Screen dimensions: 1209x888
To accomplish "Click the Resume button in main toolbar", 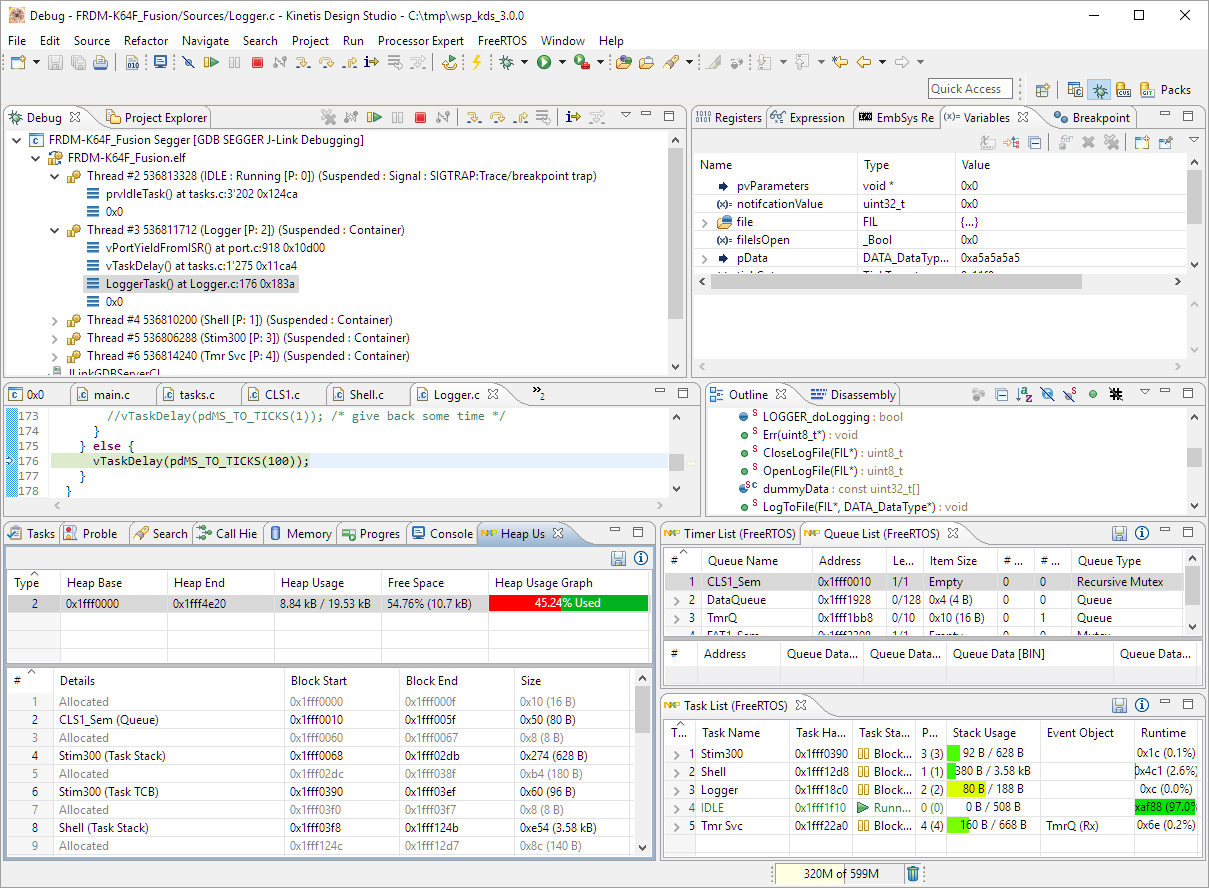I will click(x=210, y=63).
